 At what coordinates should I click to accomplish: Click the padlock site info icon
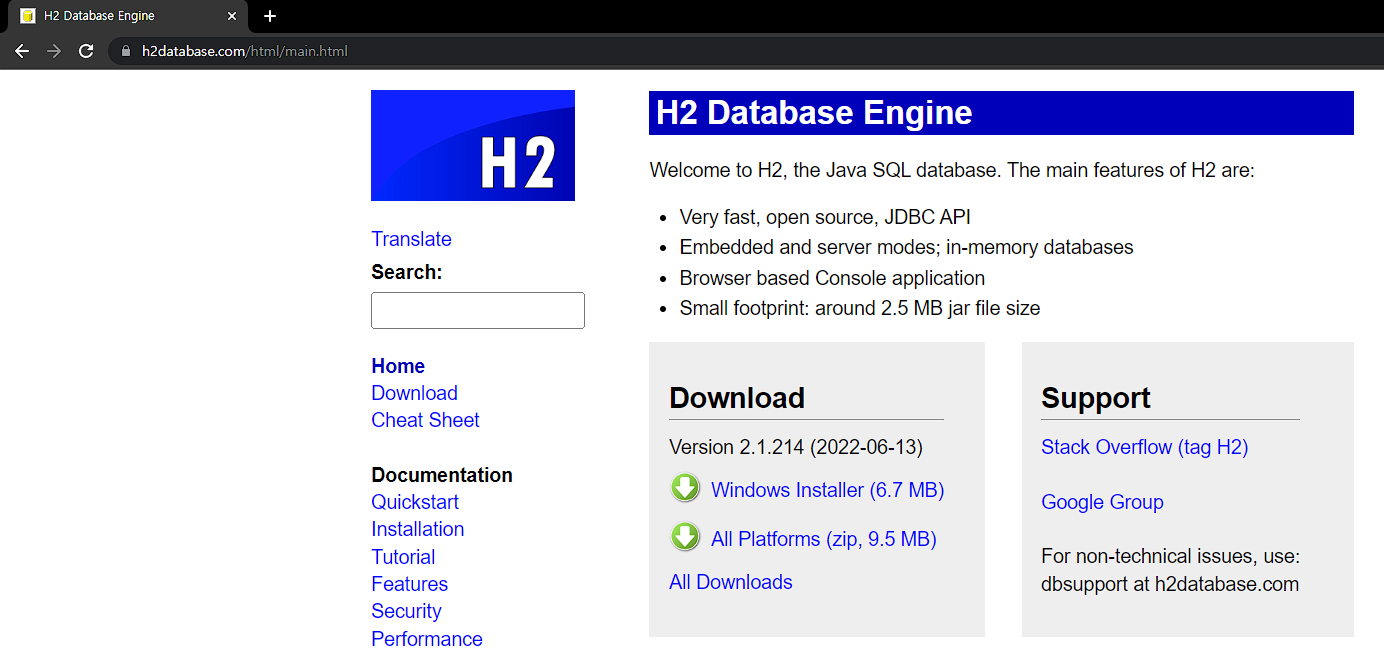pos(126,51)
